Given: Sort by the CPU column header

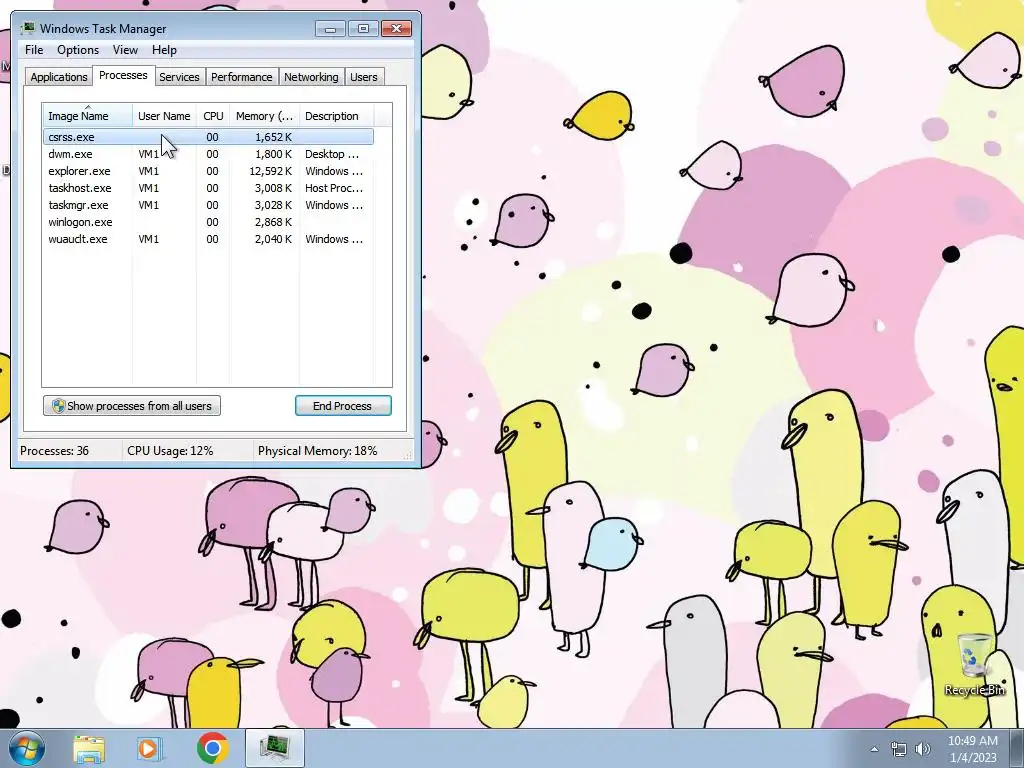Looking at the screenshot, I should click(x=214, y=116).
